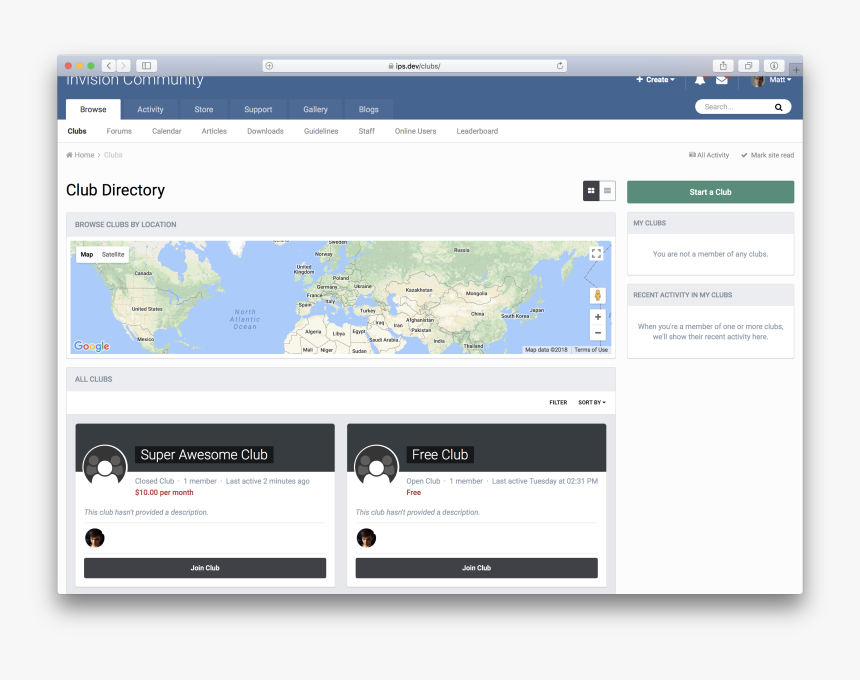Screen dimensions: 860x680
Task: Open the Downloads submenu item
Action: point(265,131)
